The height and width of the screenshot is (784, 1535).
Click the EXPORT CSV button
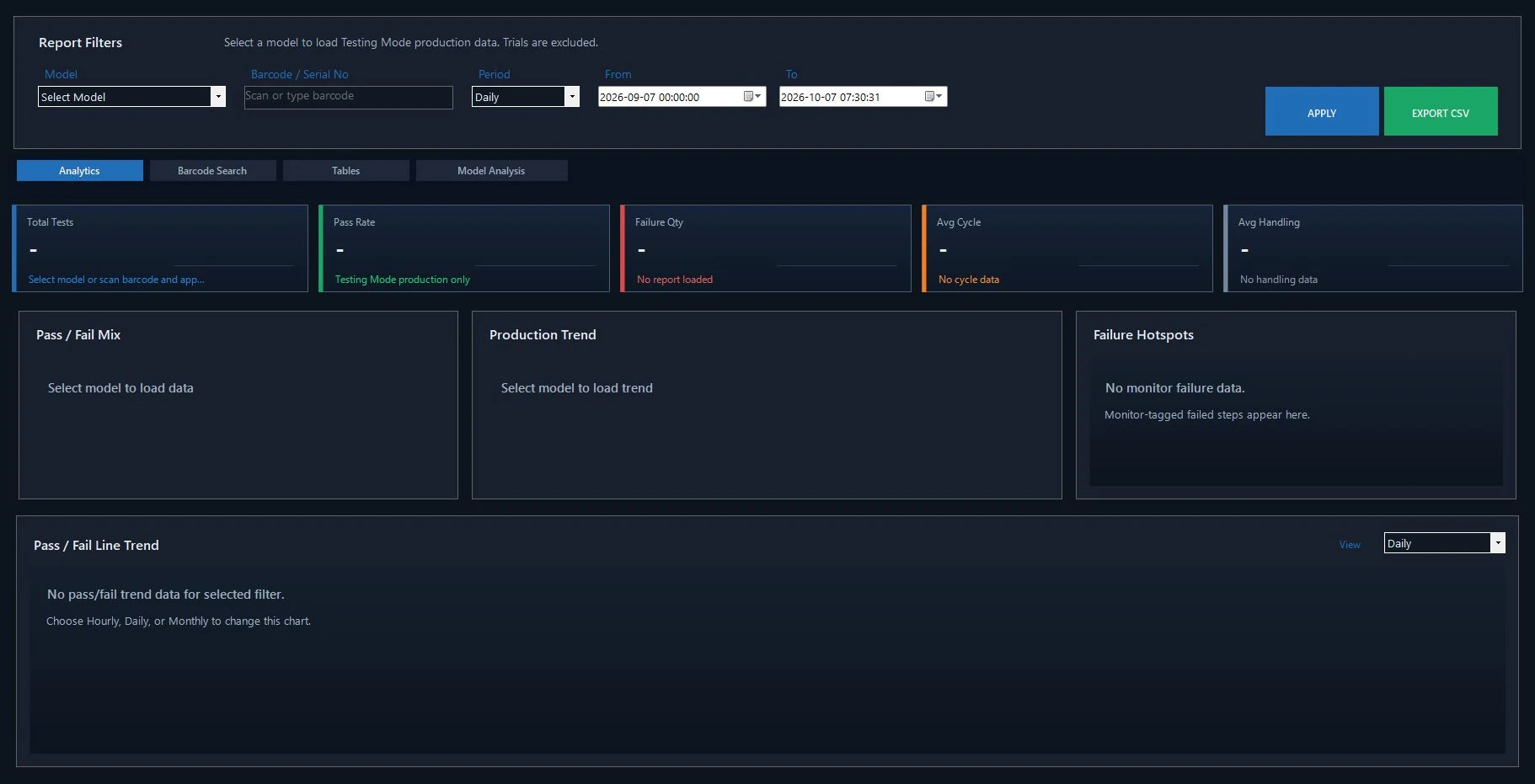(x=1441, y=111)
